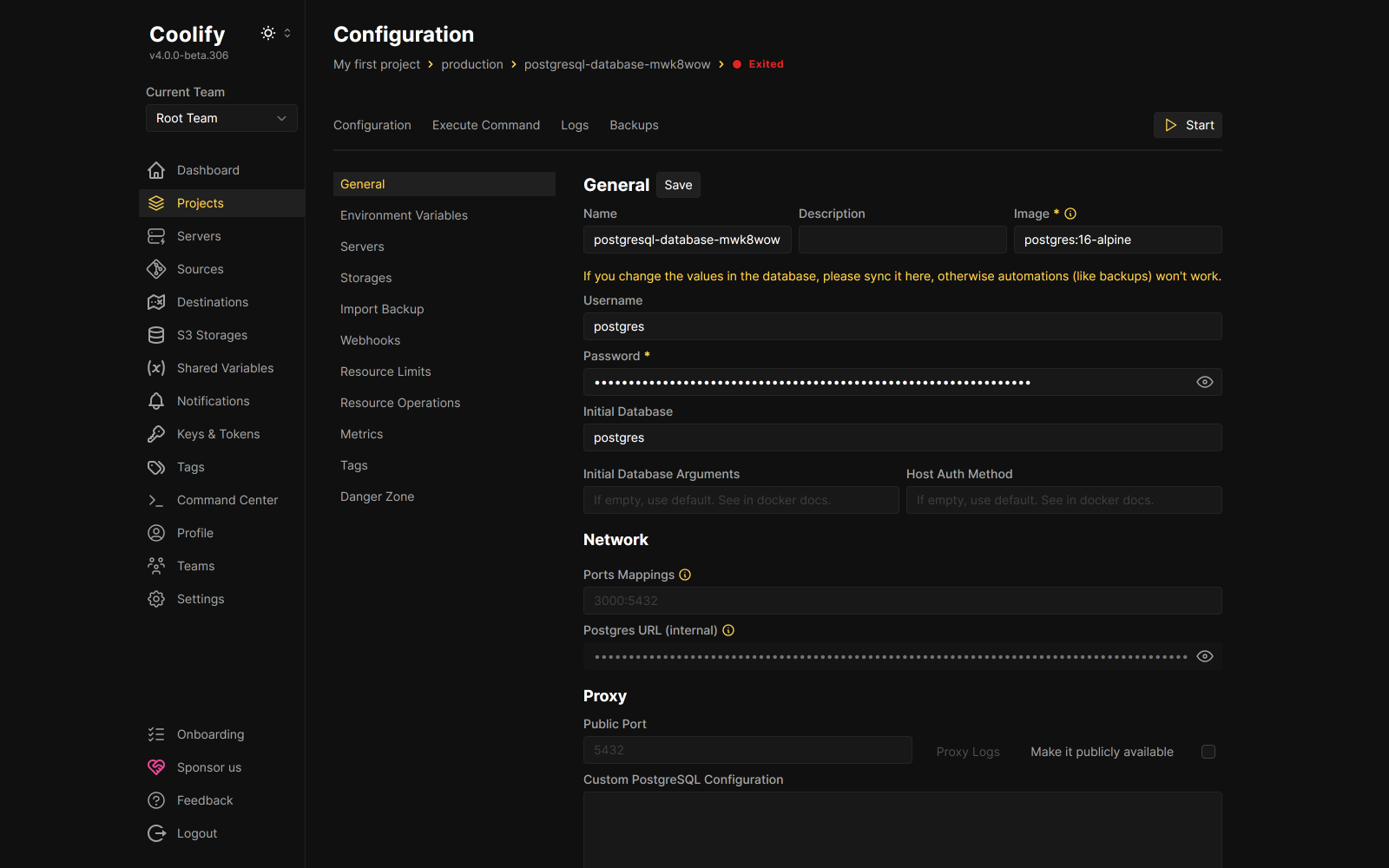Open Environment Variables section
Viewport: 1389px width, 868px height.
(x=404, y=215)
